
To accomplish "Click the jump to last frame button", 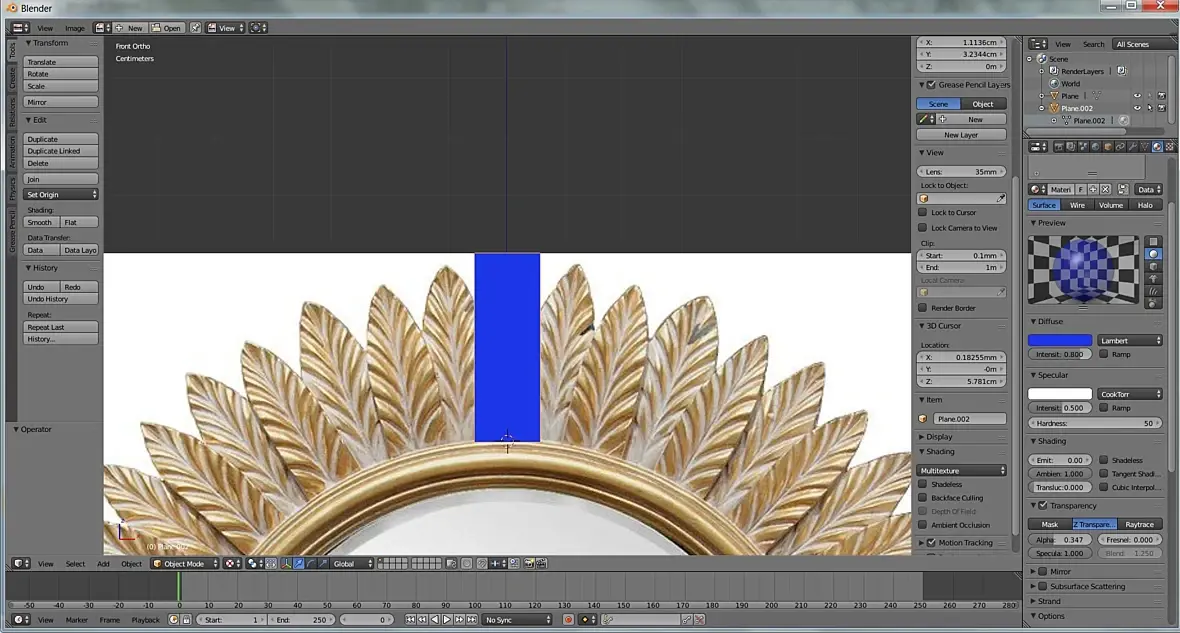I will click(x=472, y=619).
